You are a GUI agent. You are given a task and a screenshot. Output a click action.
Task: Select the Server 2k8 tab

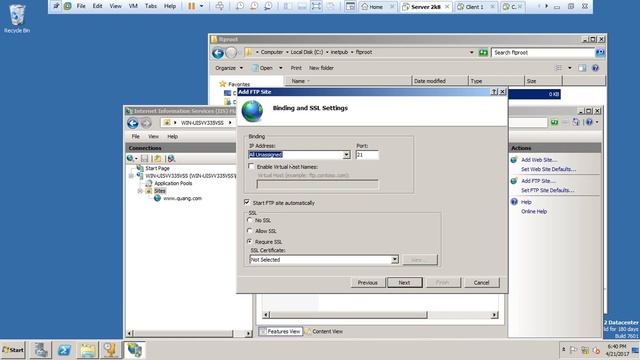(x=426, y=7)
